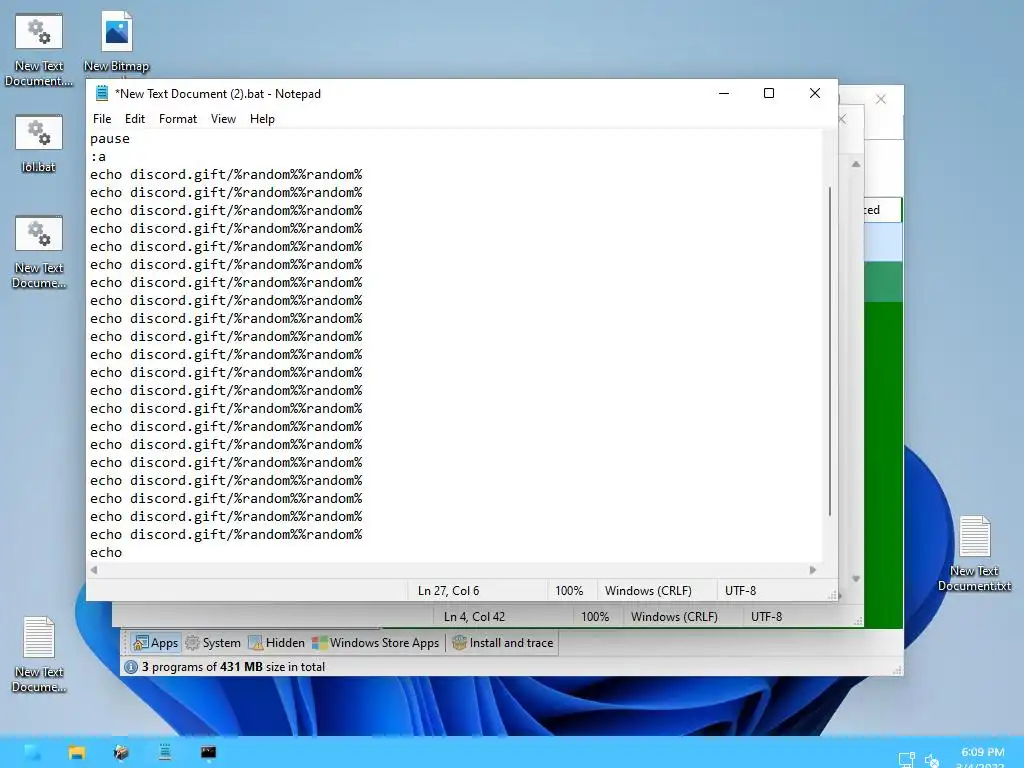Viewport: 1024px width, 768px height.
Task: Open the Help menu in Notepad
Action: [x=262, y=119]
